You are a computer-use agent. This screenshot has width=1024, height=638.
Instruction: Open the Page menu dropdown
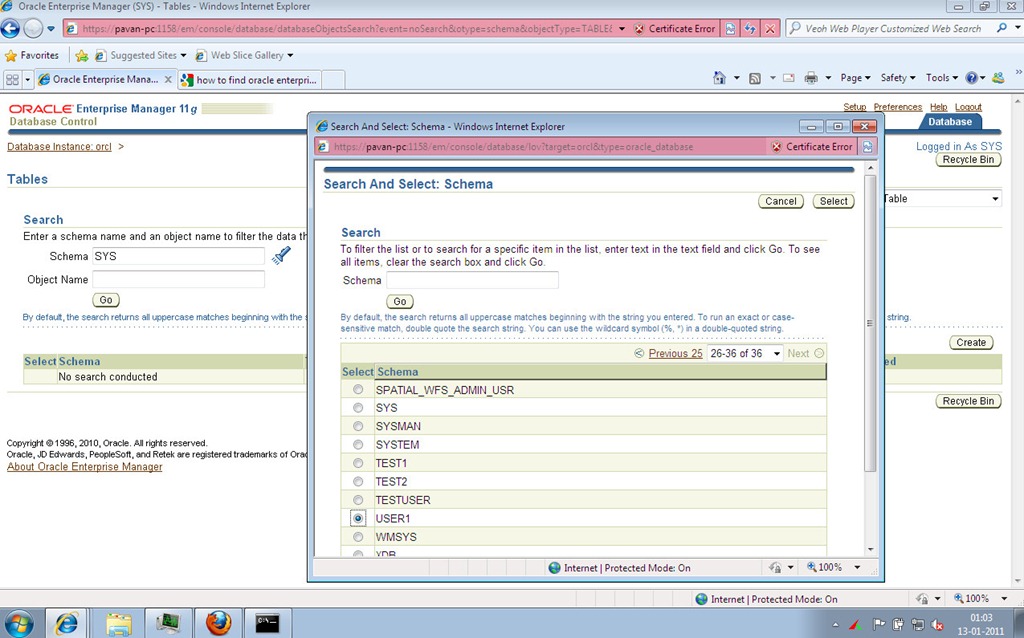(x=856, y=78)
